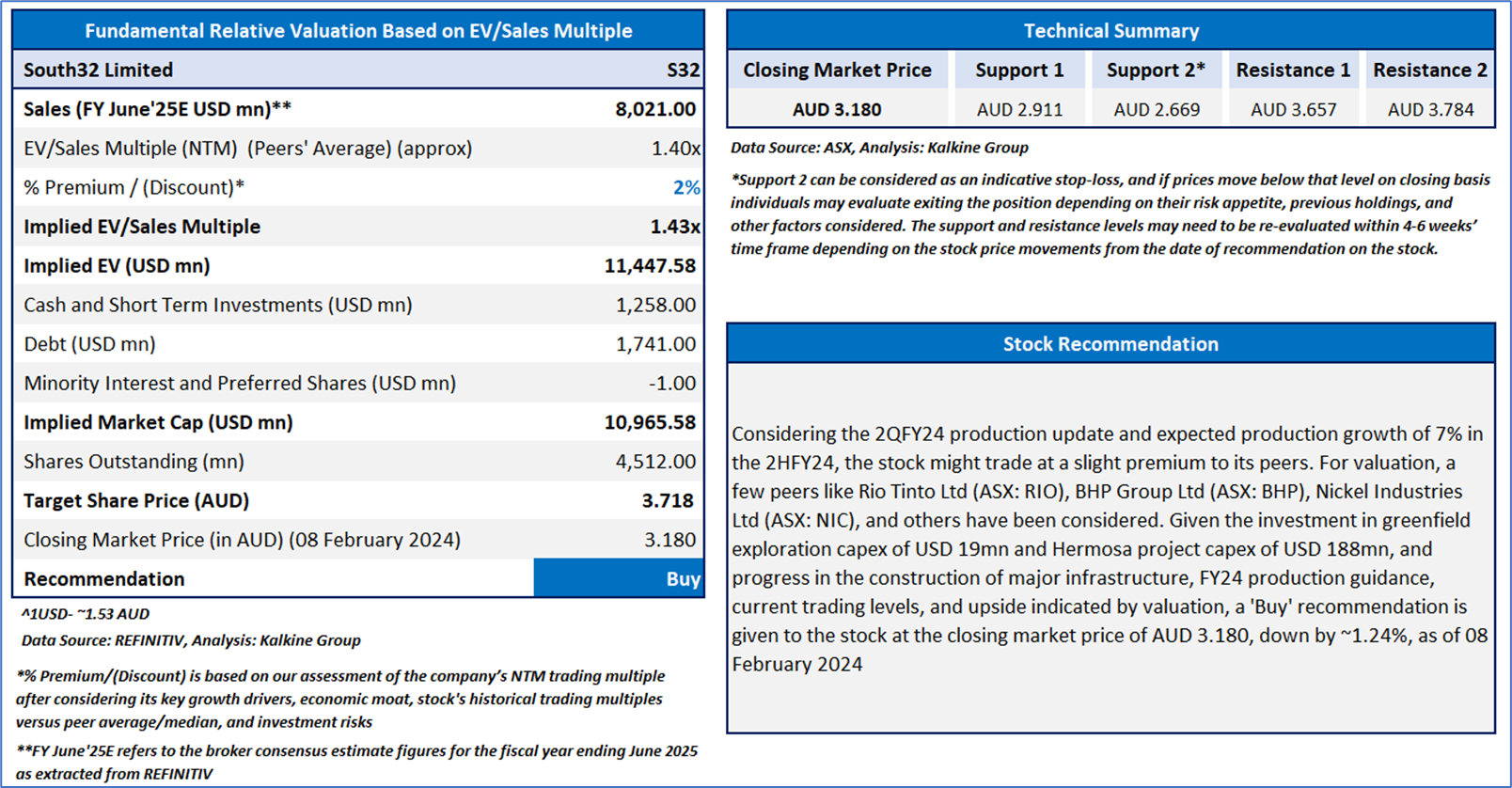Click the 'Technical Summary' header
Viewport: 1512px width, 788px height.
tap(1110, 30)
